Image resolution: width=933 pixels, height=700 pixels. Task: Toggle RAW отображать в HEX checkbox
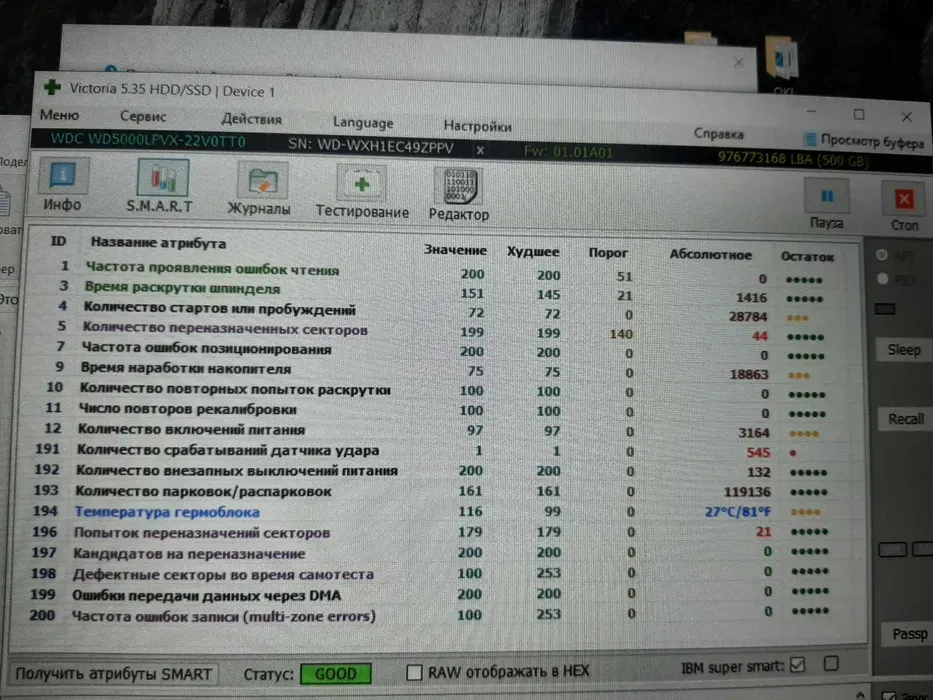tap(414, 673)
